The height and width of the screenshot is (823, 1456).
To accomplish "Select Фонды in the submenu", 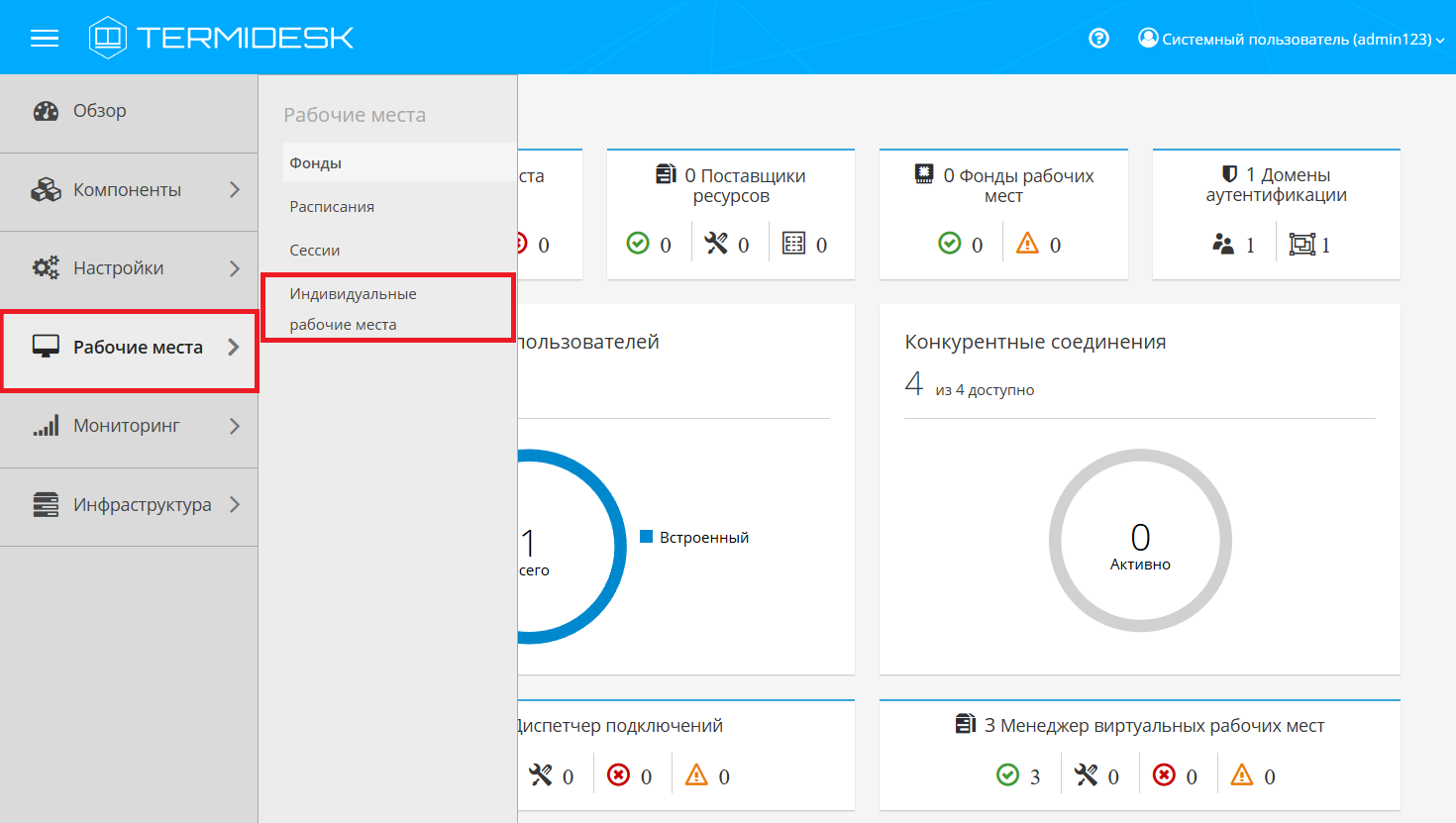I will tap(316, 163).
